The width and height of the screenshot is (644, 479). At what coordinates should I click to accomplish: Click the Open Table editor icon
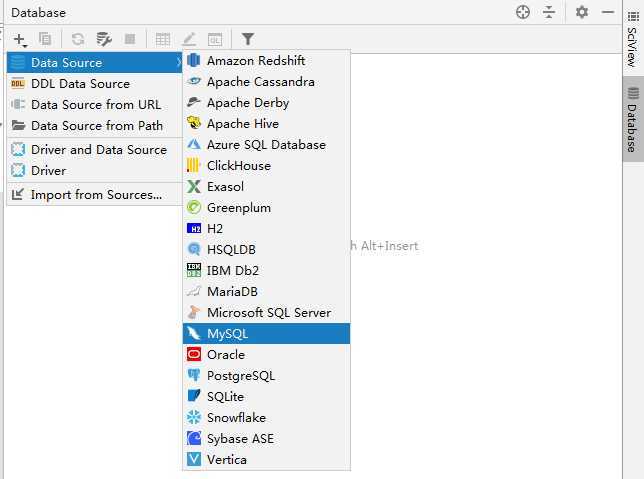163,39
